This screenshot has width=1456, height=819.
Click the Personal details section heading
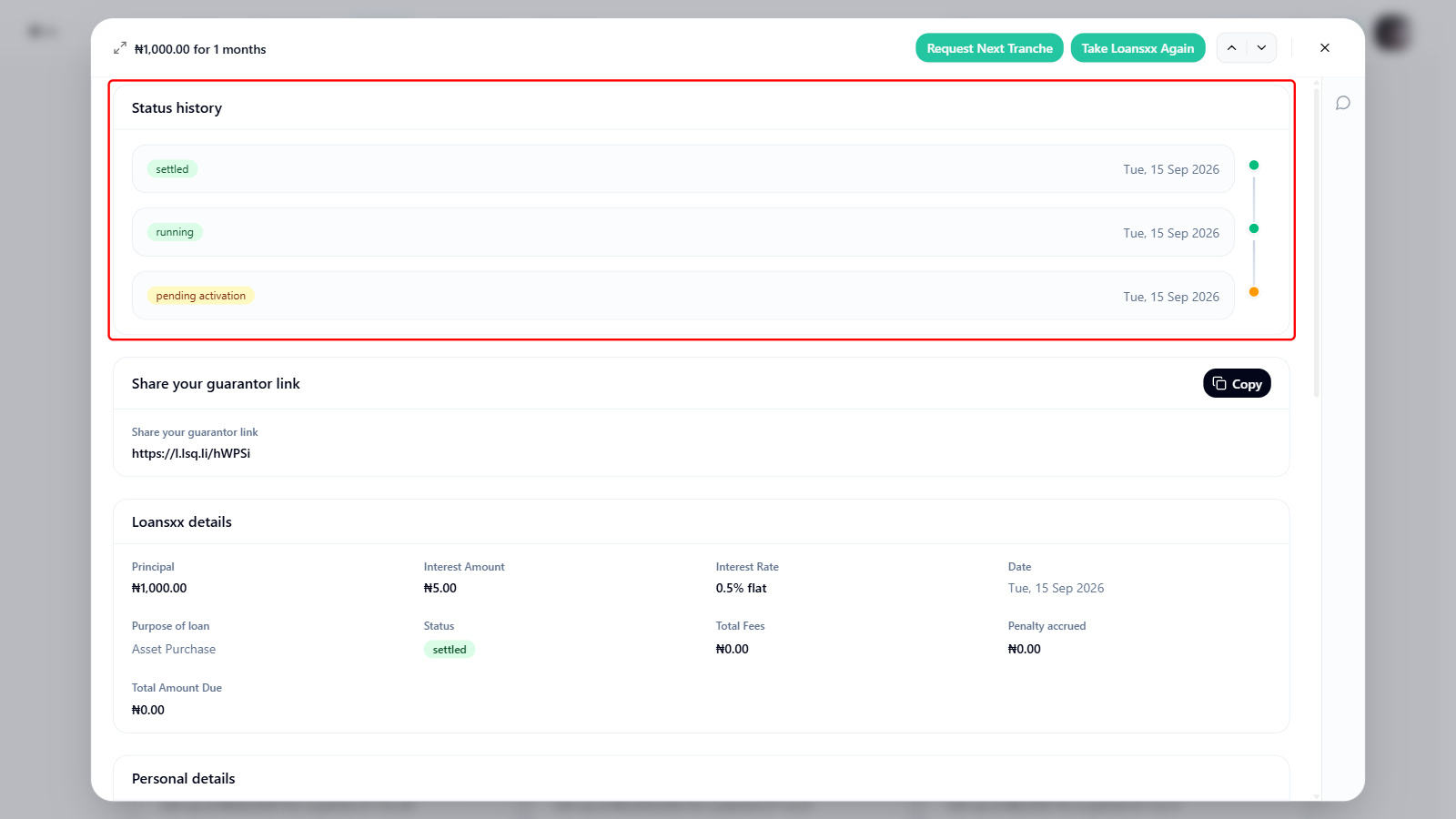[184, 778]
